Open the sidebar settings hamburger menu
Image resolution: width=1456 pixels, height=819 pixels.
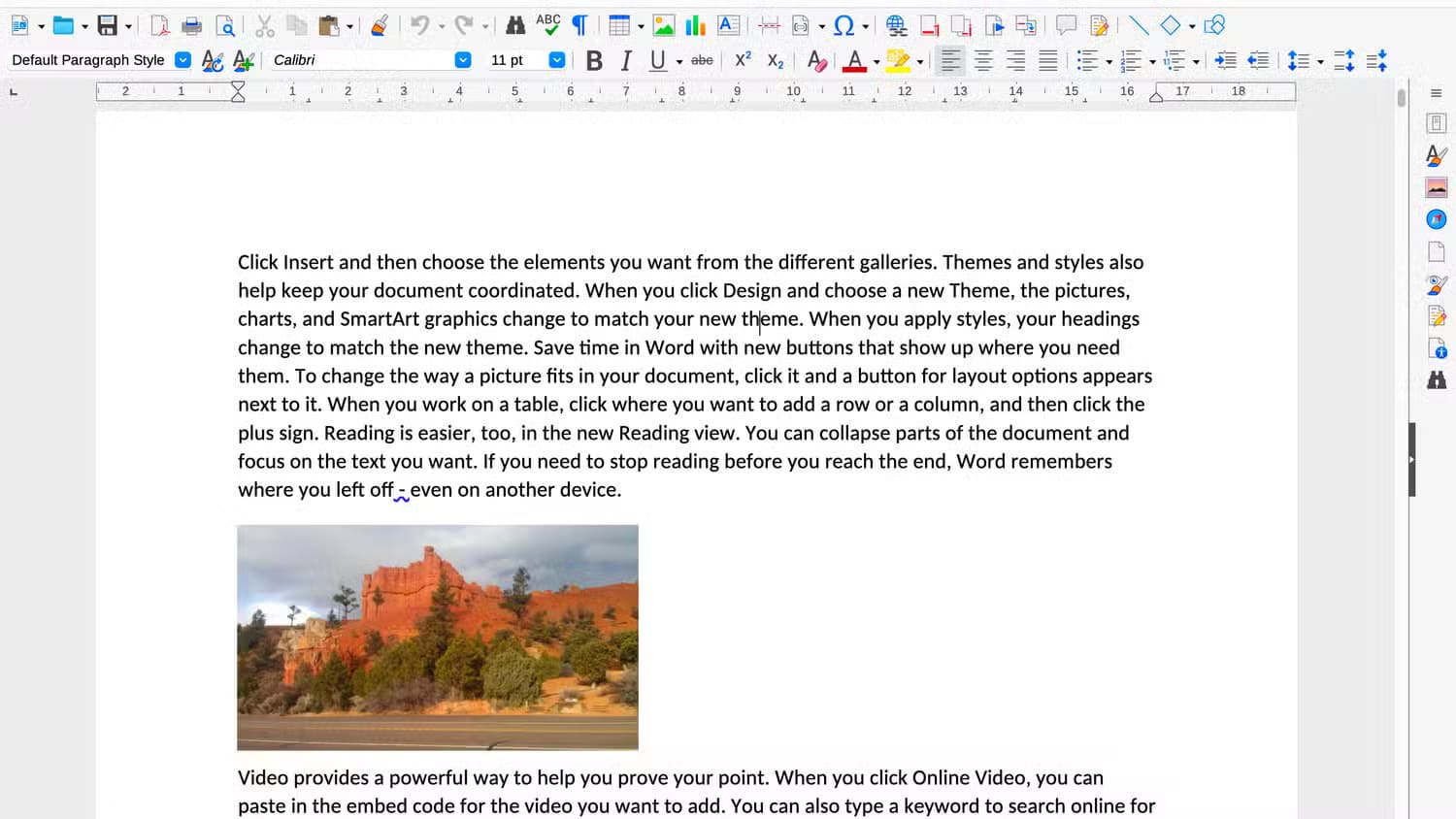[x=1436, y=93]
